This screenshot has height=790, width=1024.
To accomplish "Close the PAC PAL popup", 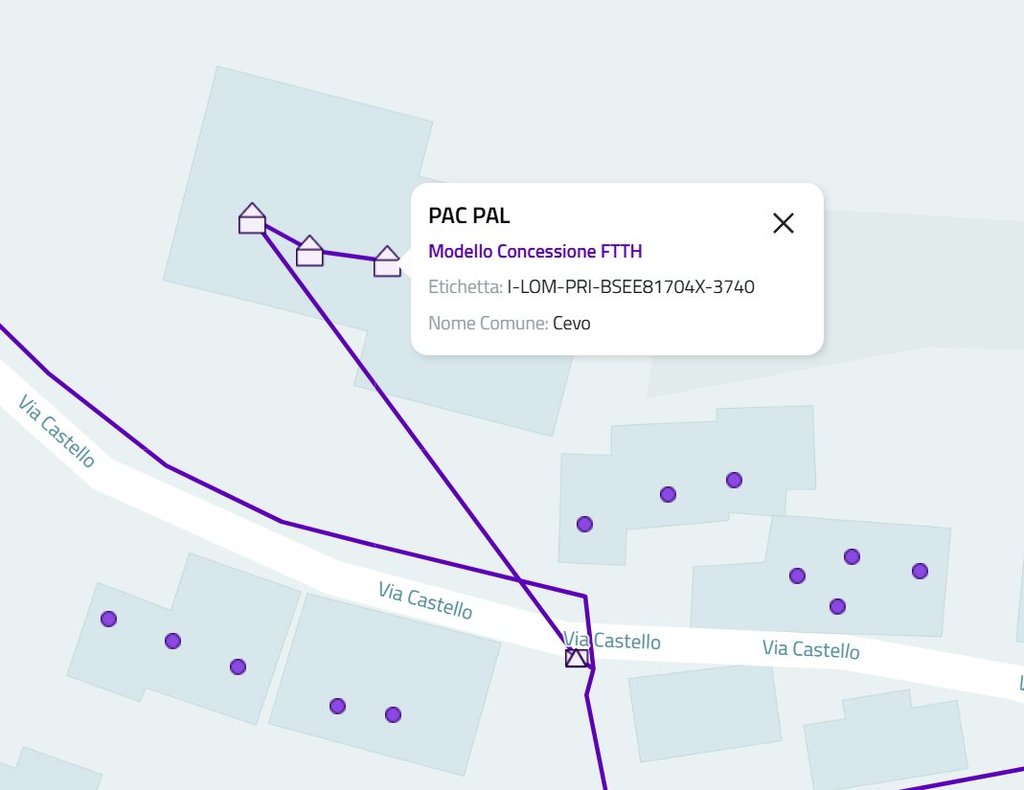I will (783, 223).
